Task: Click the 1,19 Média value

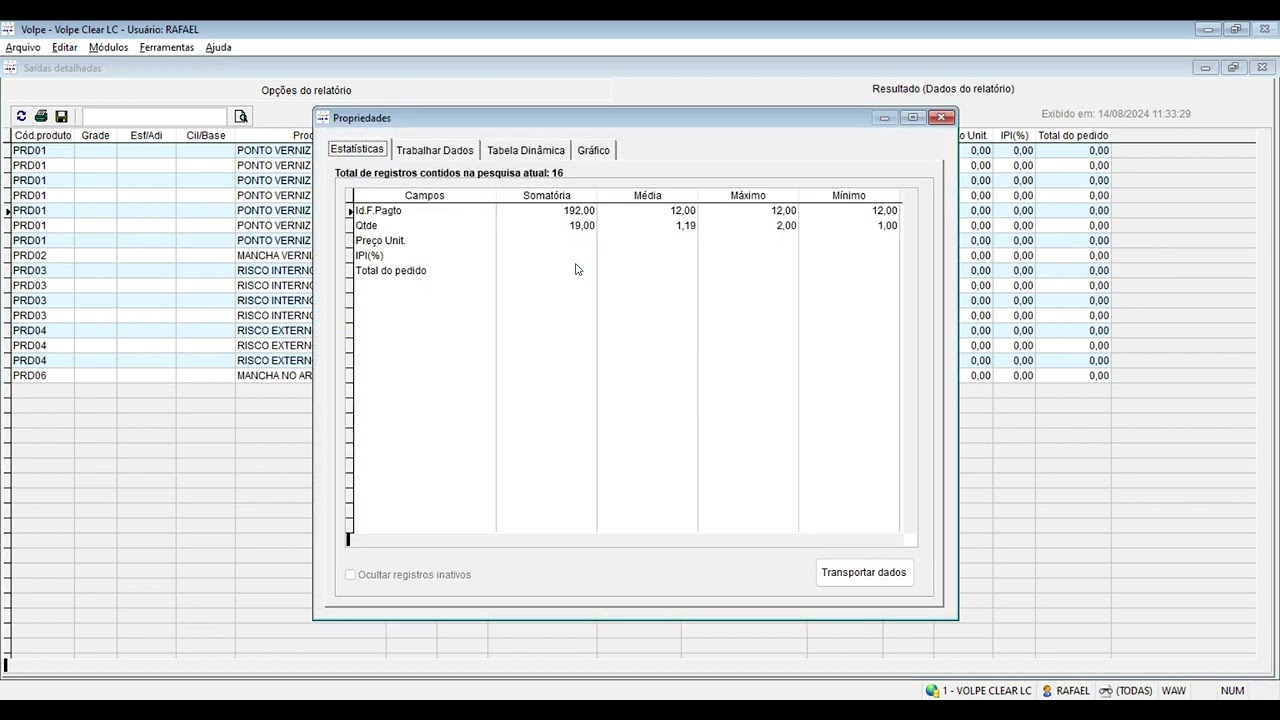Action: [686, 226]
